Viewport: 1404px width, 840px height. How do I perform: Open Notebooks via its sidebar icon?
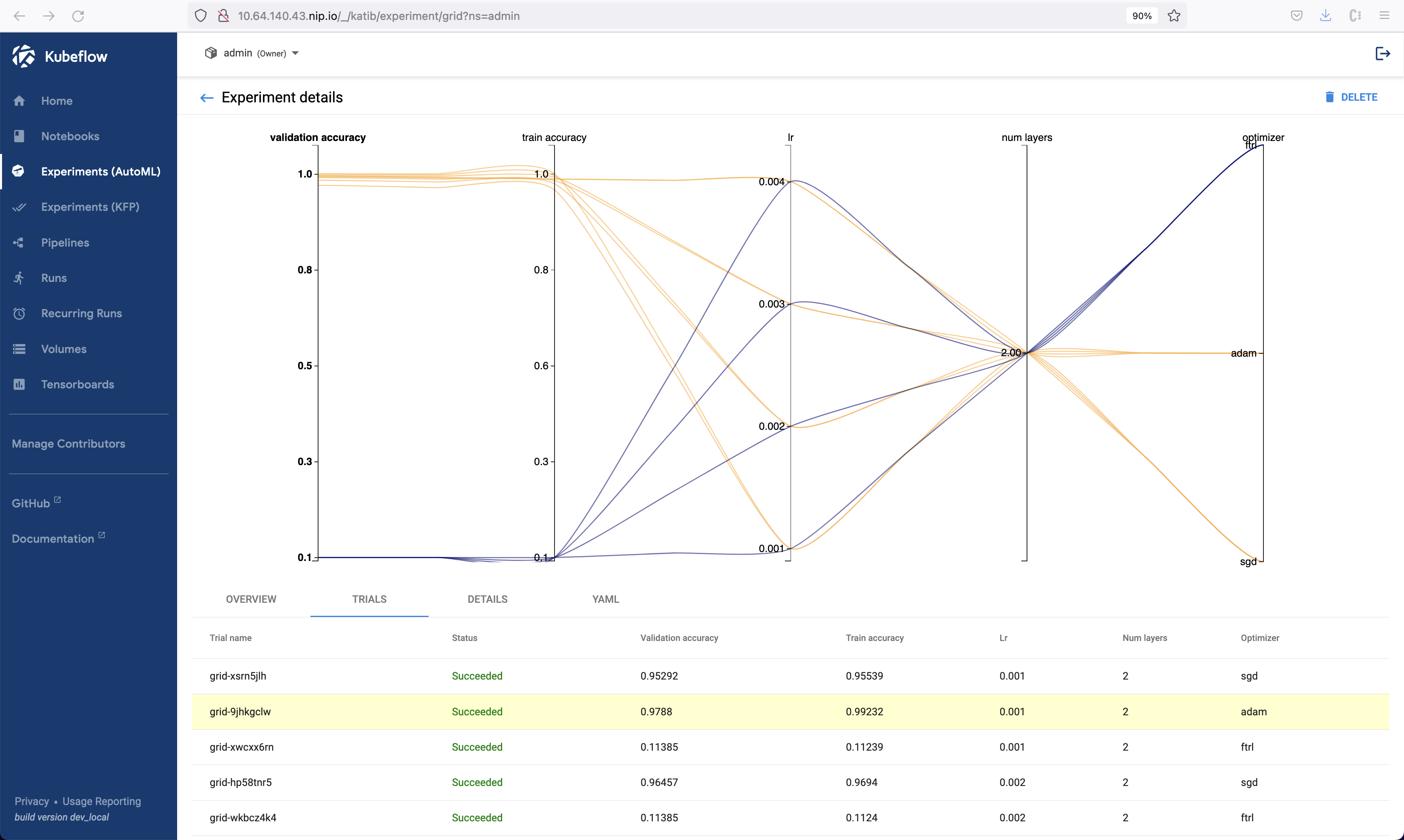point(19,136)
